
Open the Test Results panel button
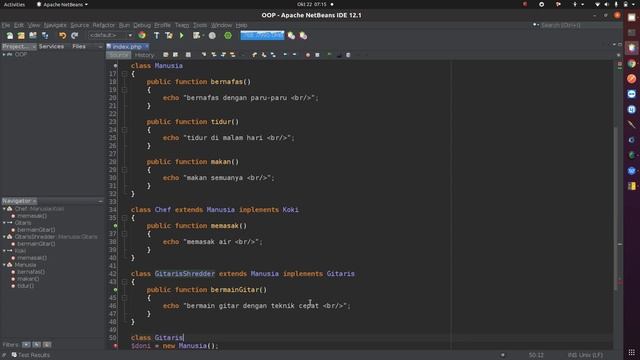(31, 355)
